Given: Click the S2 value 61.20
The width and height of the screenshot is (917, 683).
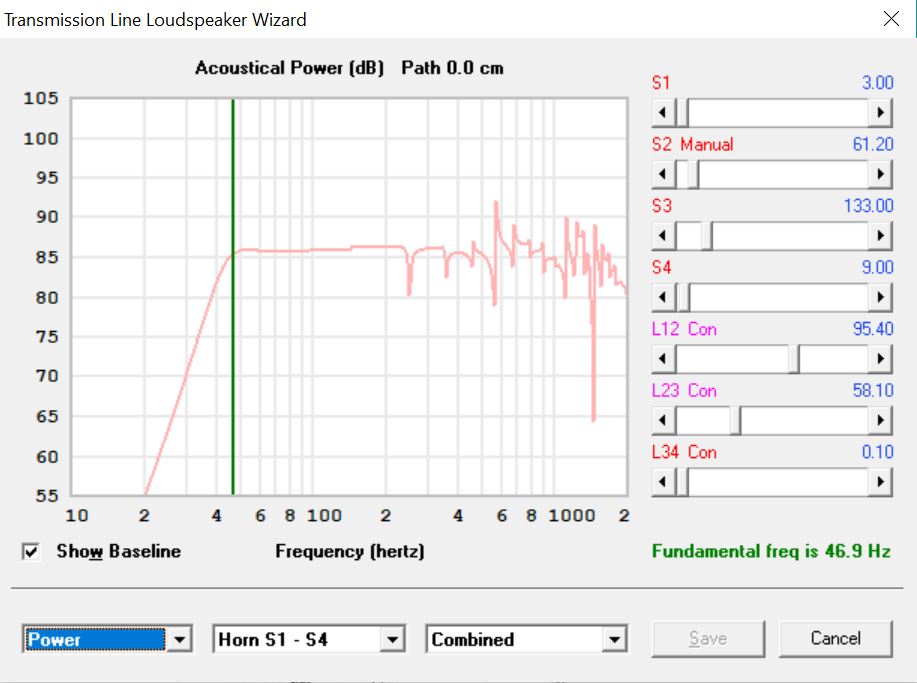Looking at the screenshot, I should click(x=873, y=144).
